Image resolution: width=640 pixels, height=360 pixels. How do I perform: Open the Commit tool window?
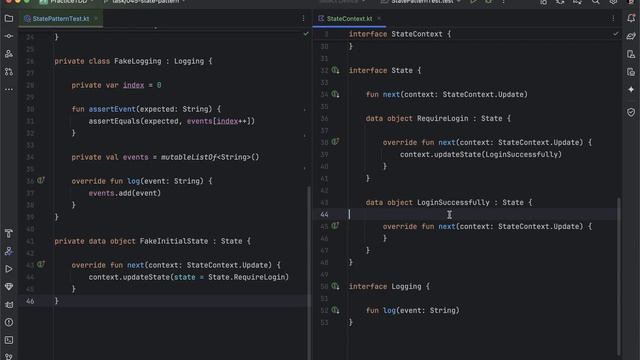coord(9,36)
